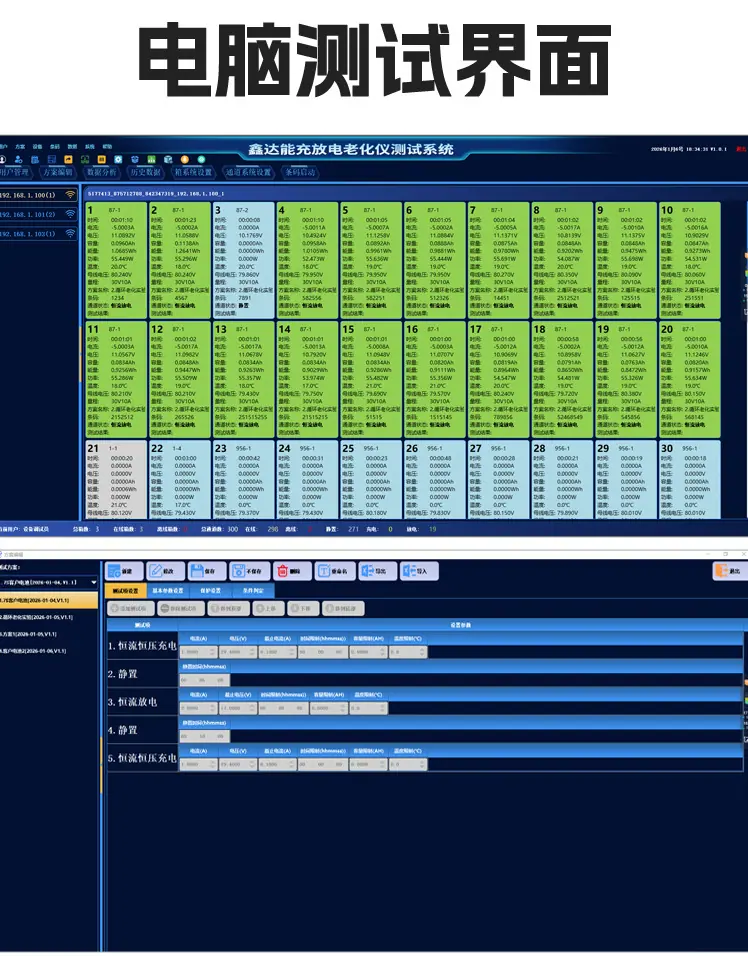Click greyed 下移 button

coord(303,608)
